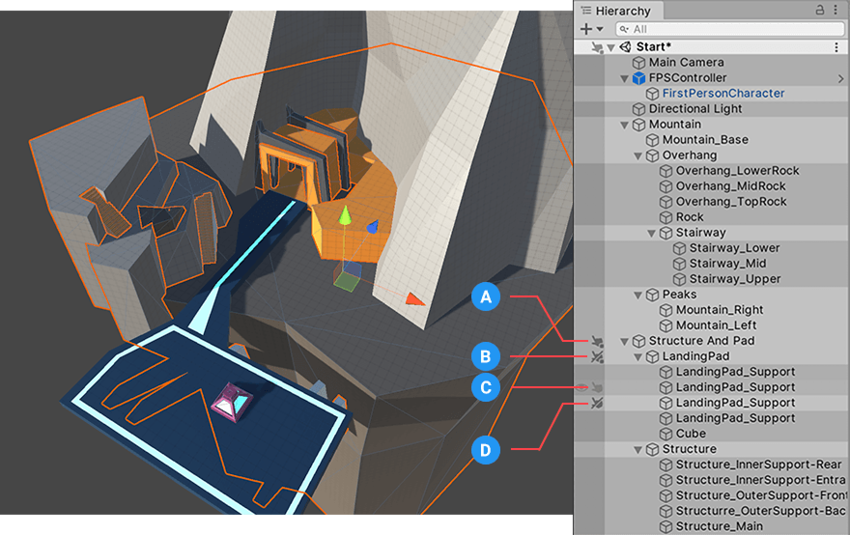
Task: Open FPSController prefab with right arrow
Action: [x=840, y=78]
